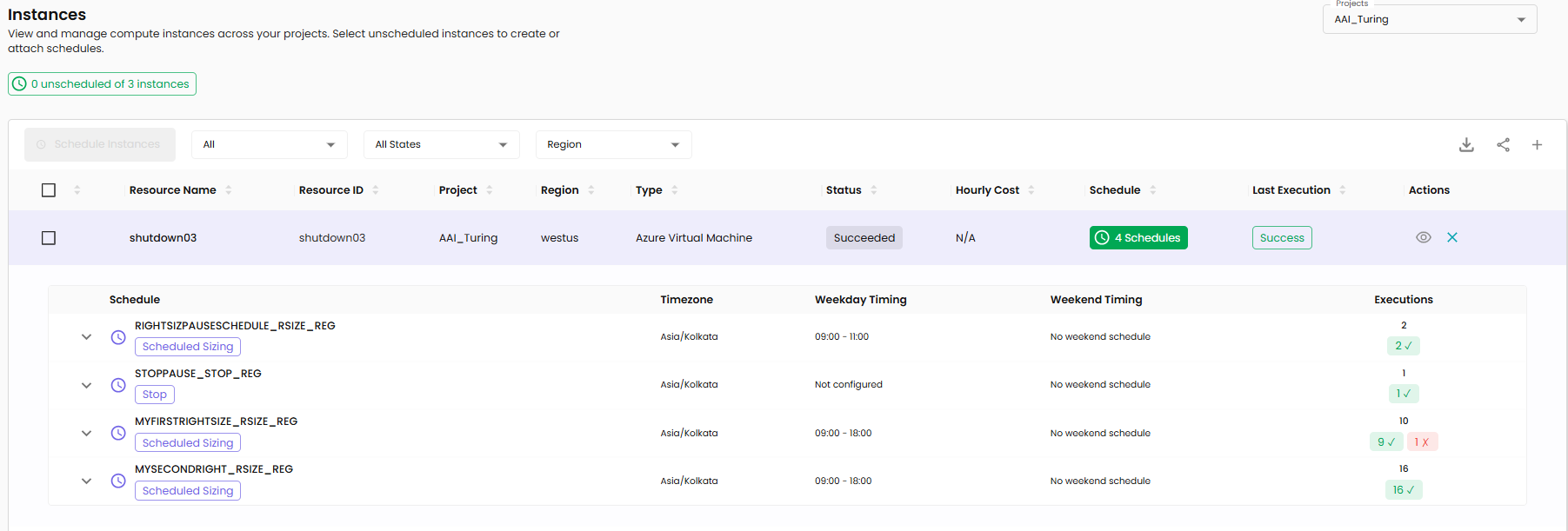Expand STOPPAUSE_STOP_REG schedule row
This screenshot has height=531, width=1568.
click(86, 385)
